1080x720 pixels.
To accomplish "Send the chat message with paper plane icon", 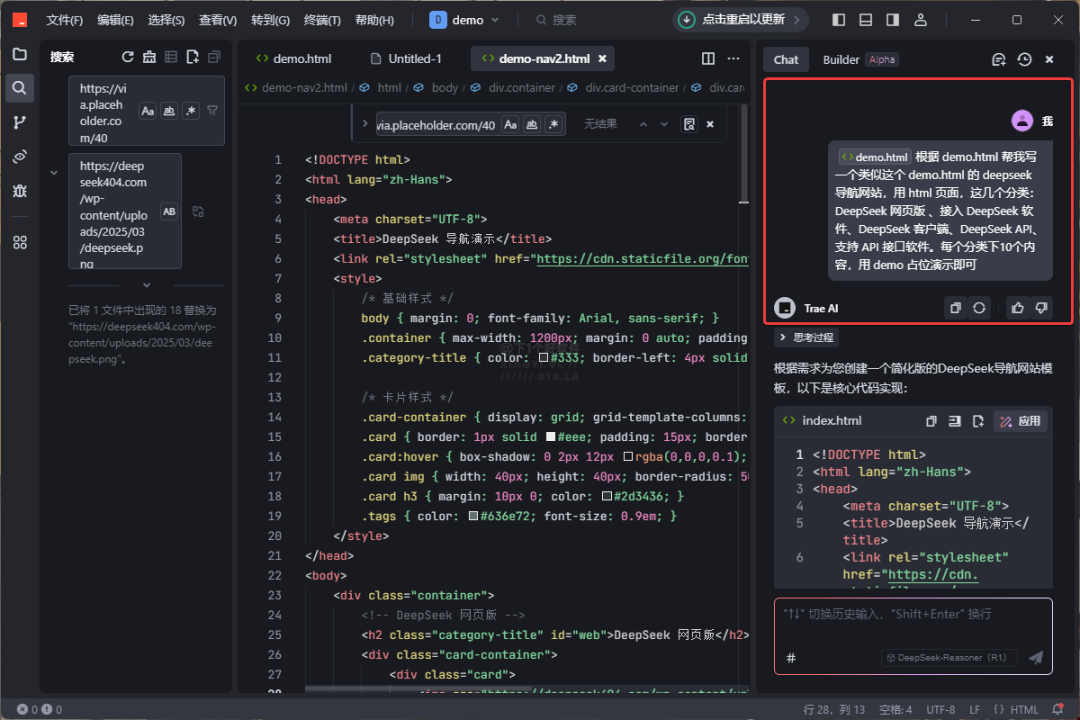I will (x=1035, y=657).
